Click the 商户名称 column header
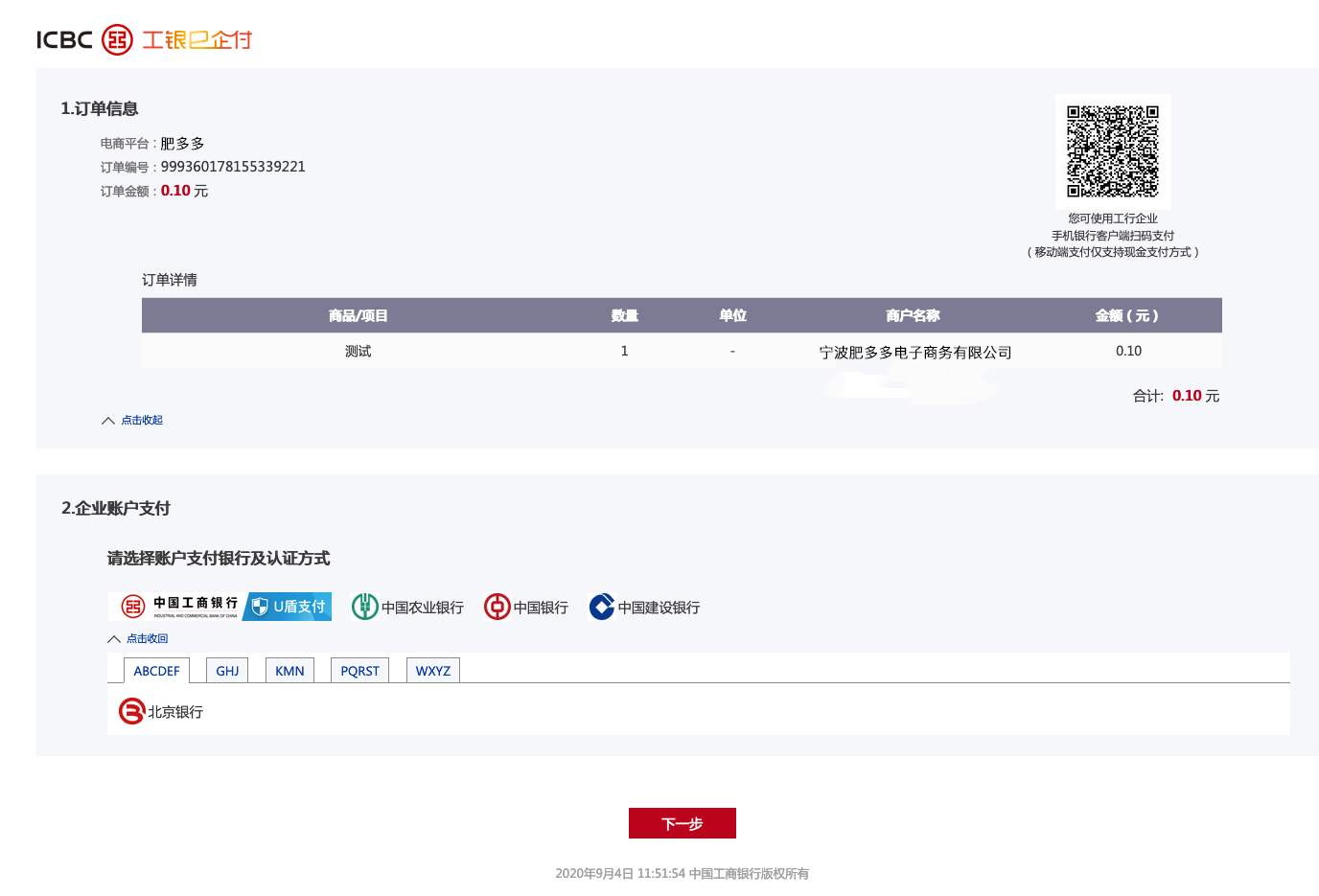This screenshot has width=1319, height=896. click(x=913, y=315)
